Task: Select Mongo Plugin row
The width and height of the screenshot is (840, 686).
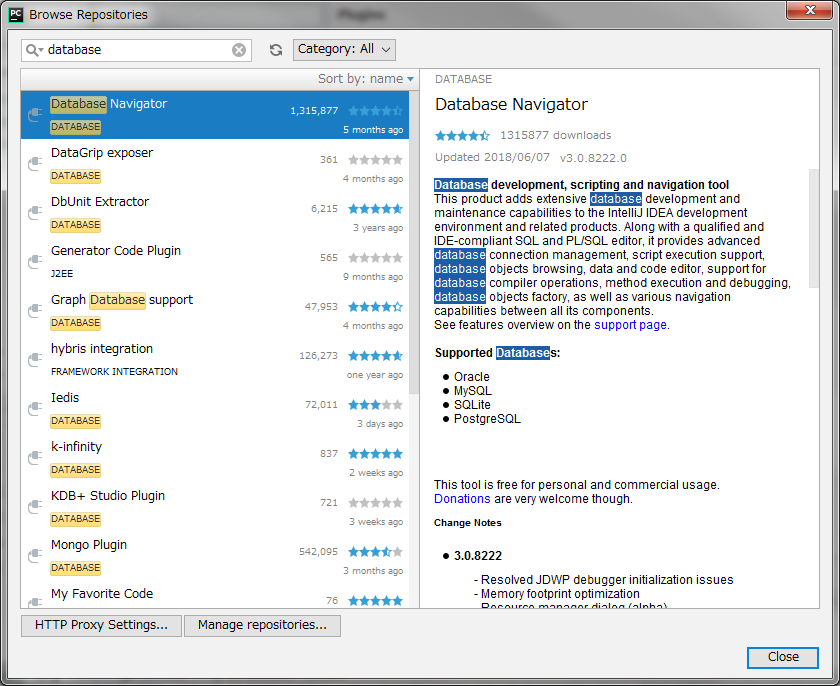Action: click(x=215, y=555)
